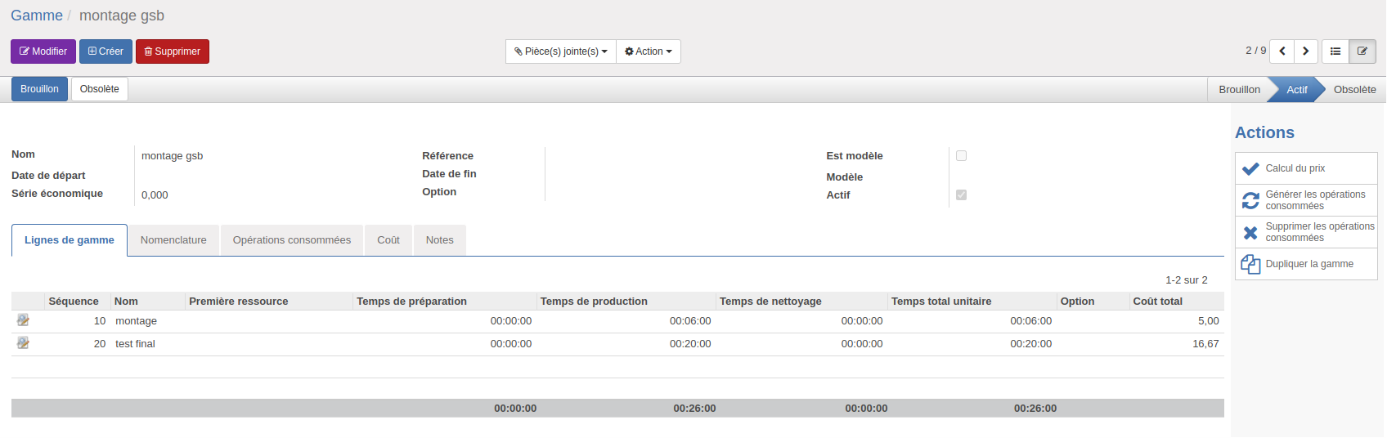Open the Notes tab
Viewport: 1387px width, 438px height.
point(439,240)
